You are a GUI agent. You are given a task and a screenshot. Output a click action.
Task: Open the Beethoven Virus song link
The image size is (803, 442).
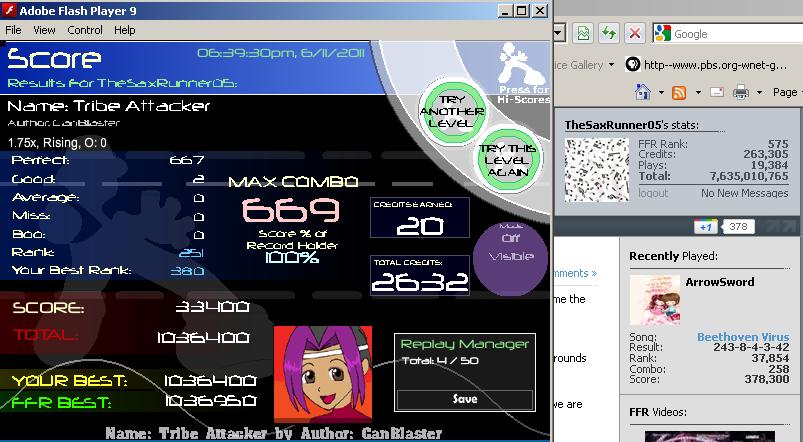[x=743, y=337]
